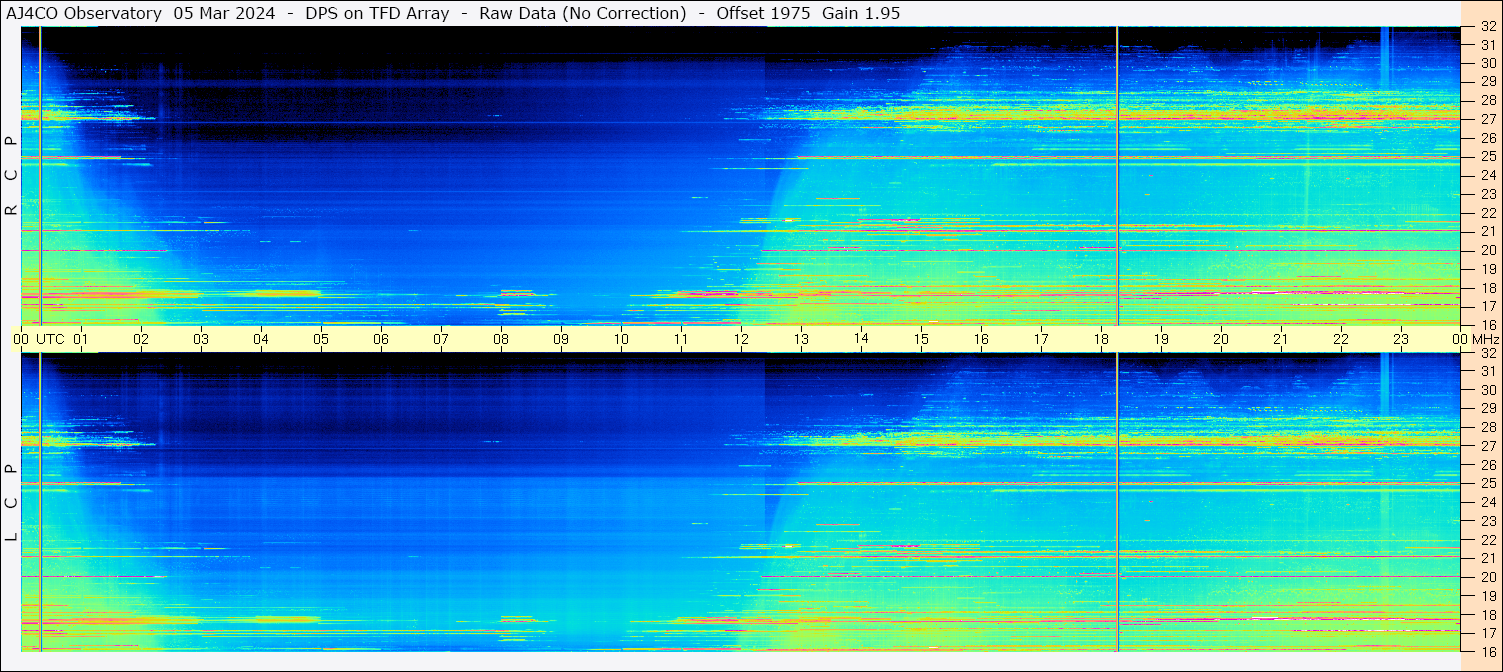The width and height of the screenshot is (1503, 672).
Task: Select hour "12" on the time axis
Action: tap(741, 339)
